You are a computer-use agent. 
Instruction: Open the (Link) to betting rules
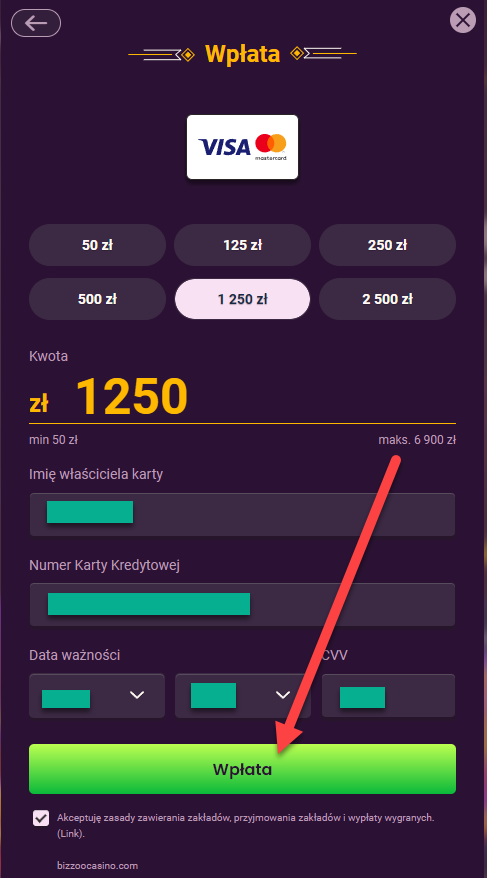pos(72,834)
